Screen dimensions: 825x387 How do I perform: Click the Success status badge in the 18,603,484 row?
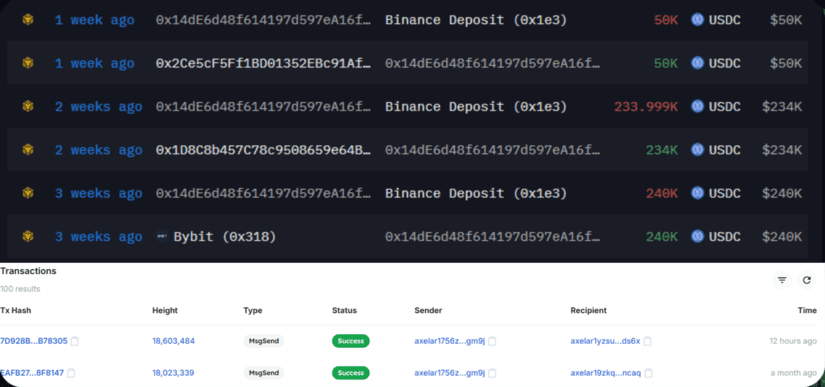351,341
